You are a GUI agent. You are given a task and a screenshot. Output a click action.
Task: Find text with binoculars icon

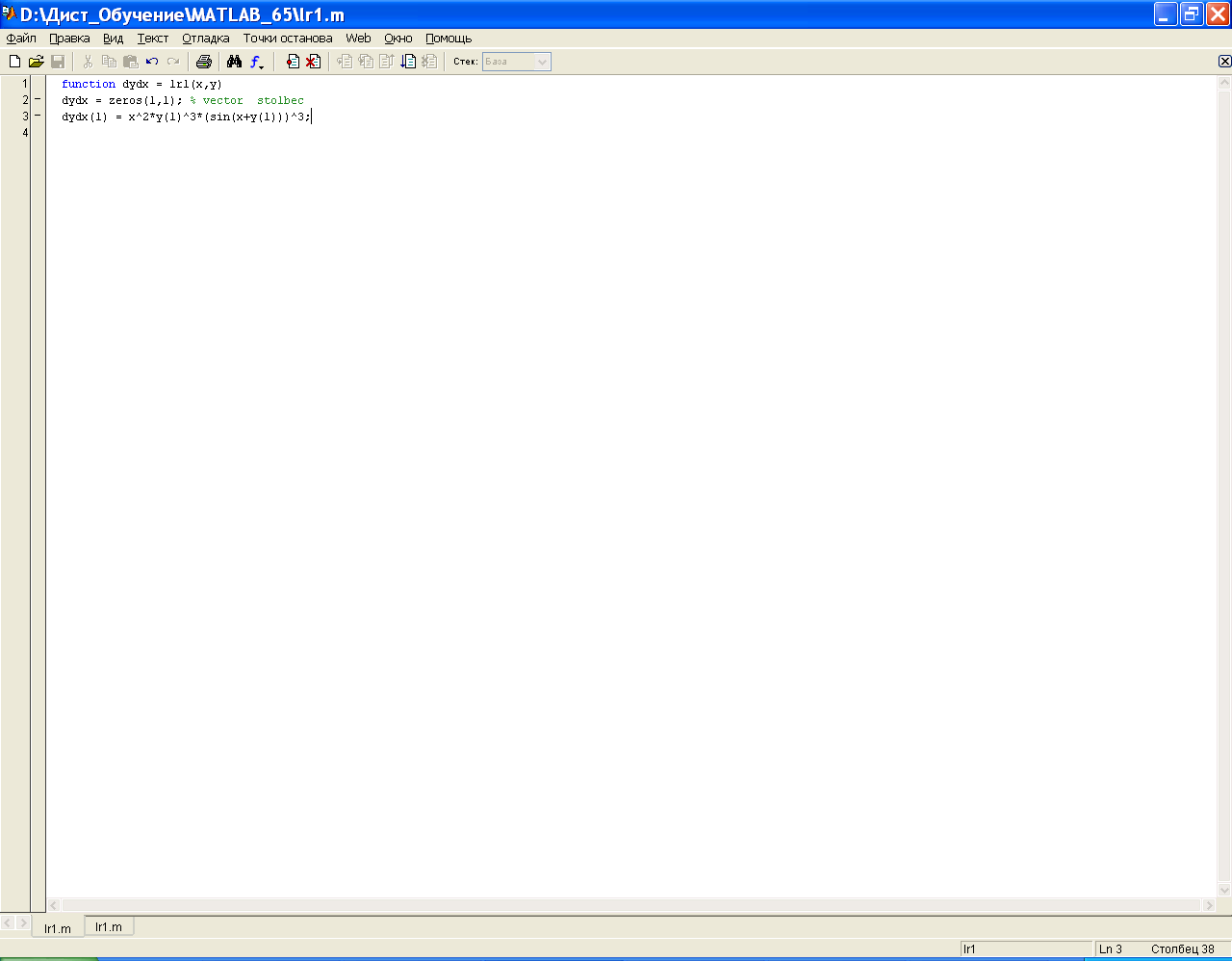(234, 62)
